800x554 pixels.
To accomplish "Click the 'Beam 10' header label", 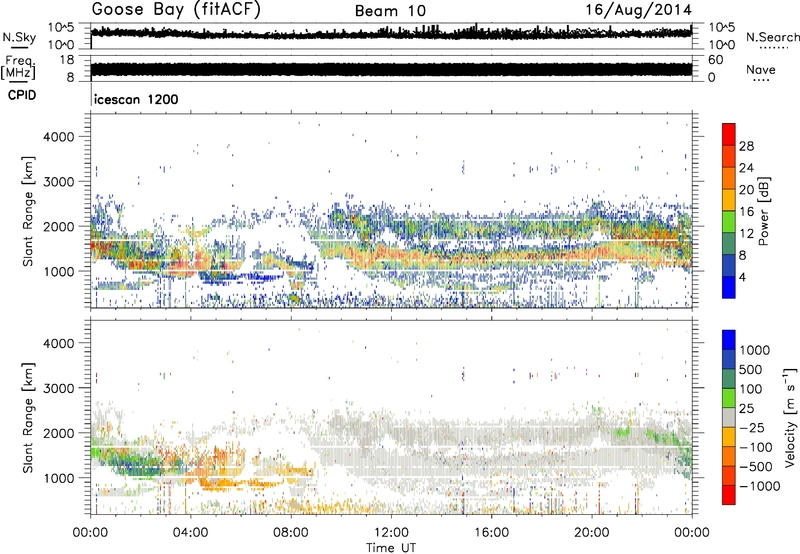I will point(390,11).
